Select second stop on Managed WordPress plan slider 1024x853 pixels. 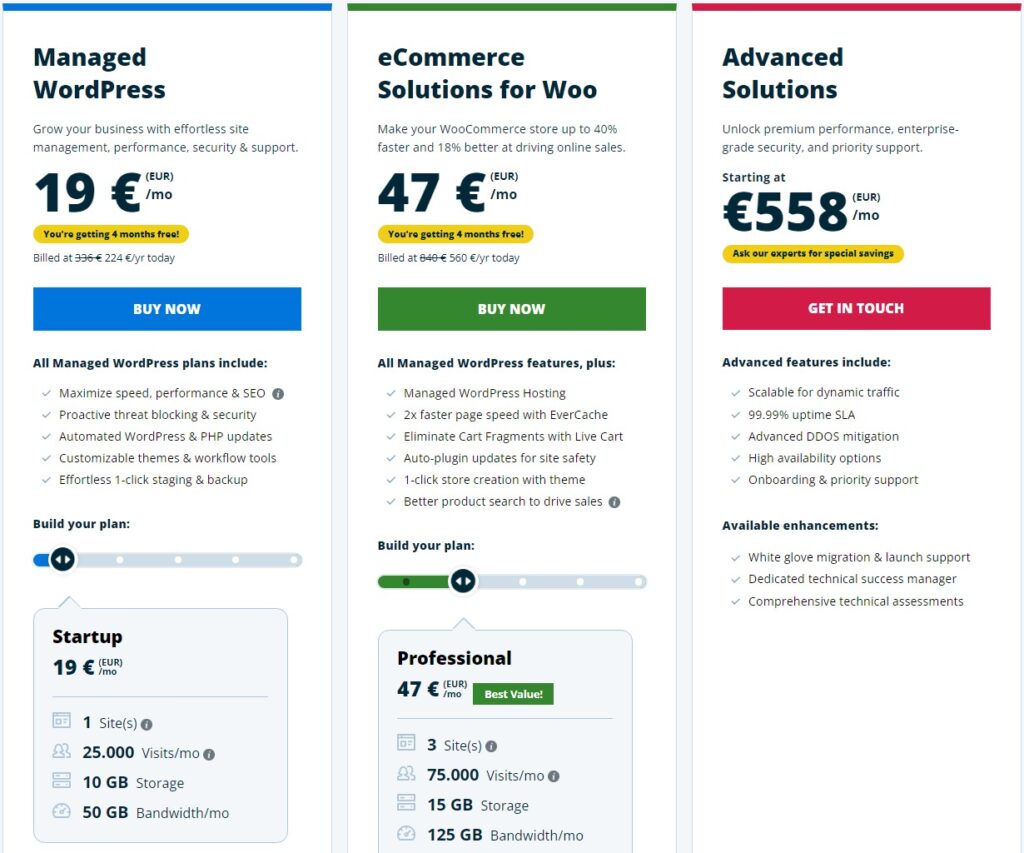pos(120,560)
